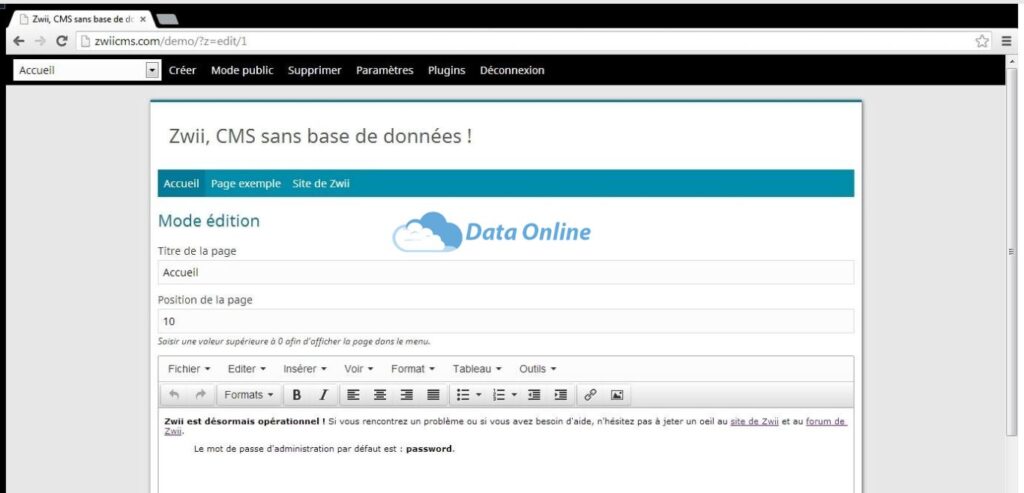
Task: Decrease indent of paragraph
Action: point(534,394)
